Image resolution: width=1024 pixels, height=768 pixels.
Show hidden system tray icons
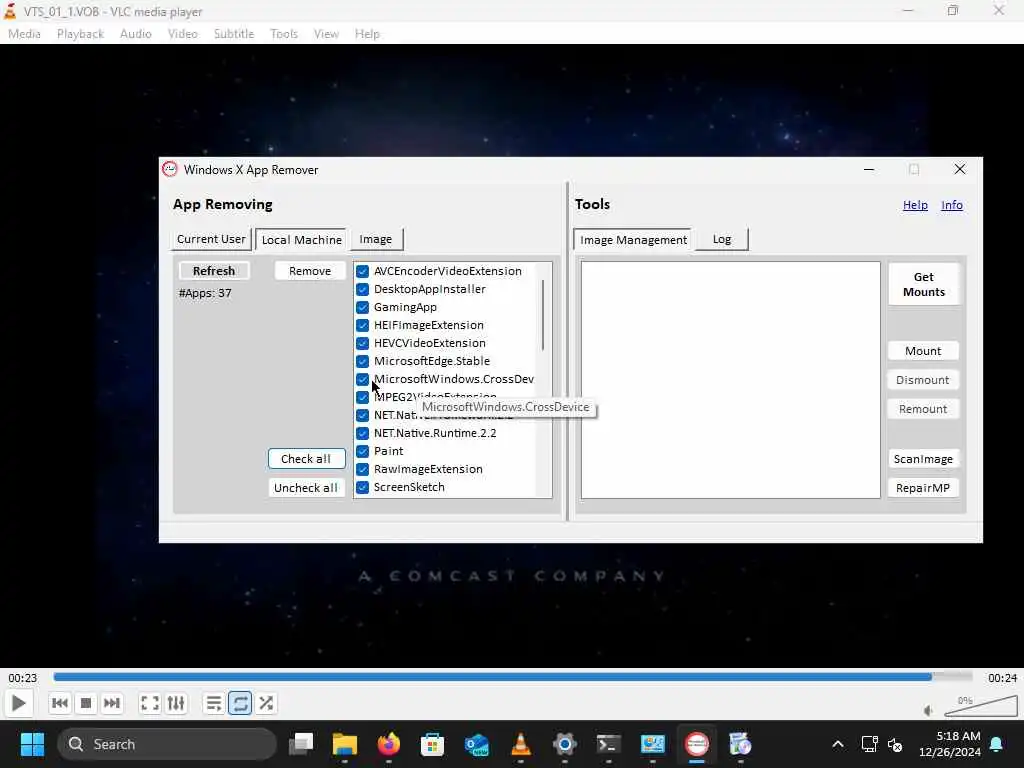coord(838,744)
